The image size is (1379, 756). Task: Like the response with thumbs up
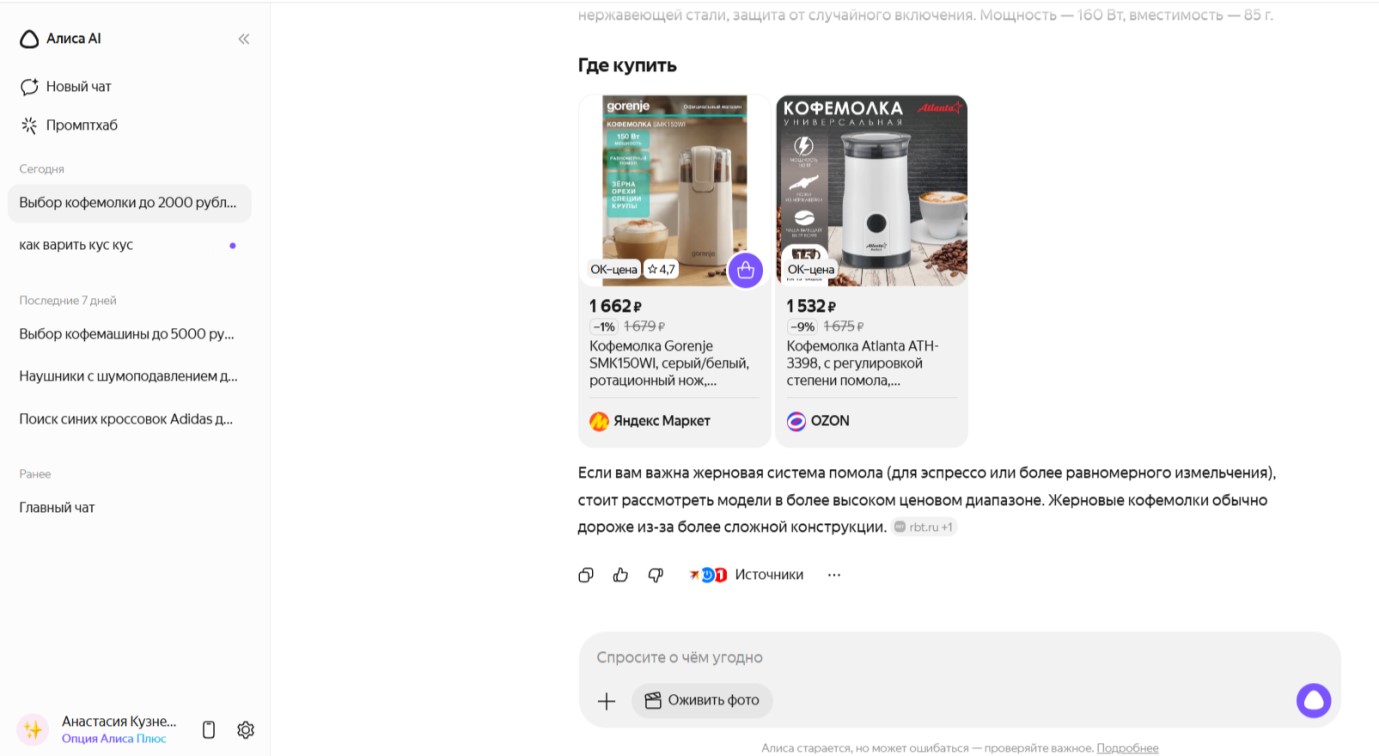point(621,575)
